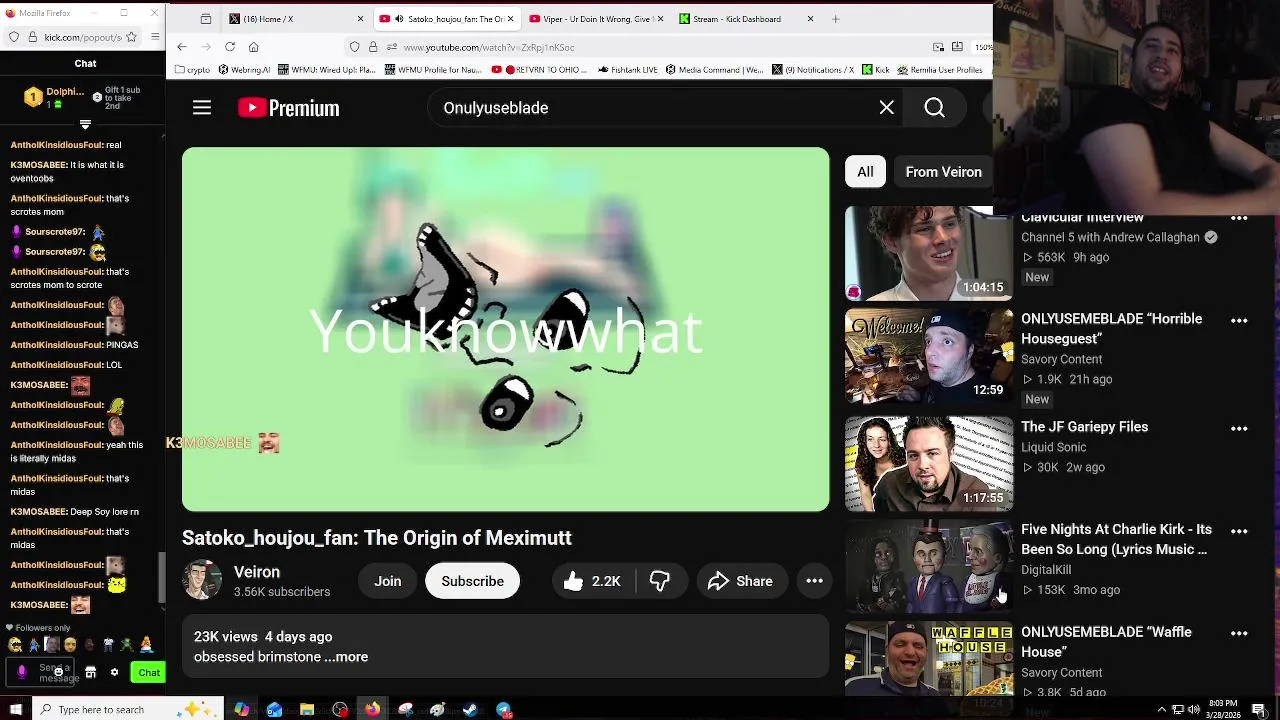This screenshot has height=720, width=1280.
Task: Dislike the video with thumbs down
Action: (x=660, y=581)
